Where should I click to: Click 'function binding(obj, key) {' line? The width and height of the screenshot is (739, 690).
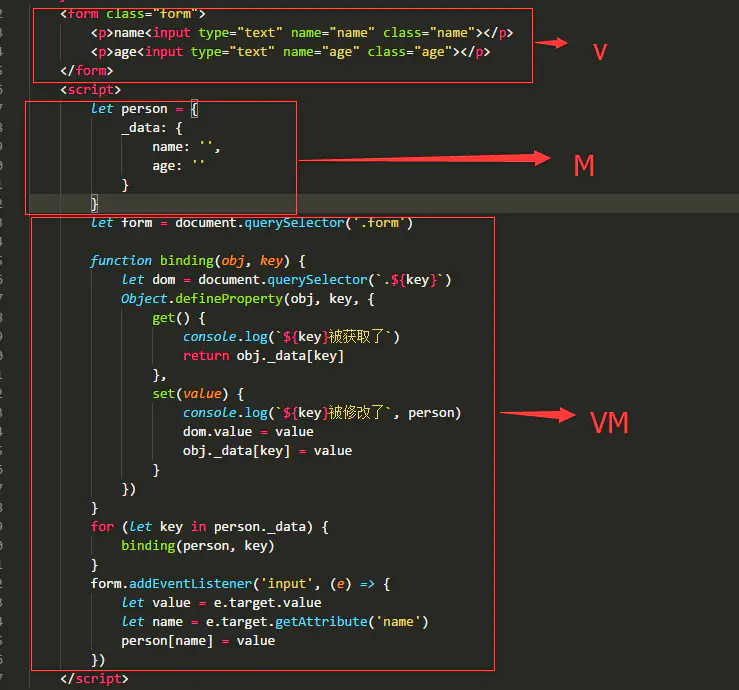point(198,261)
